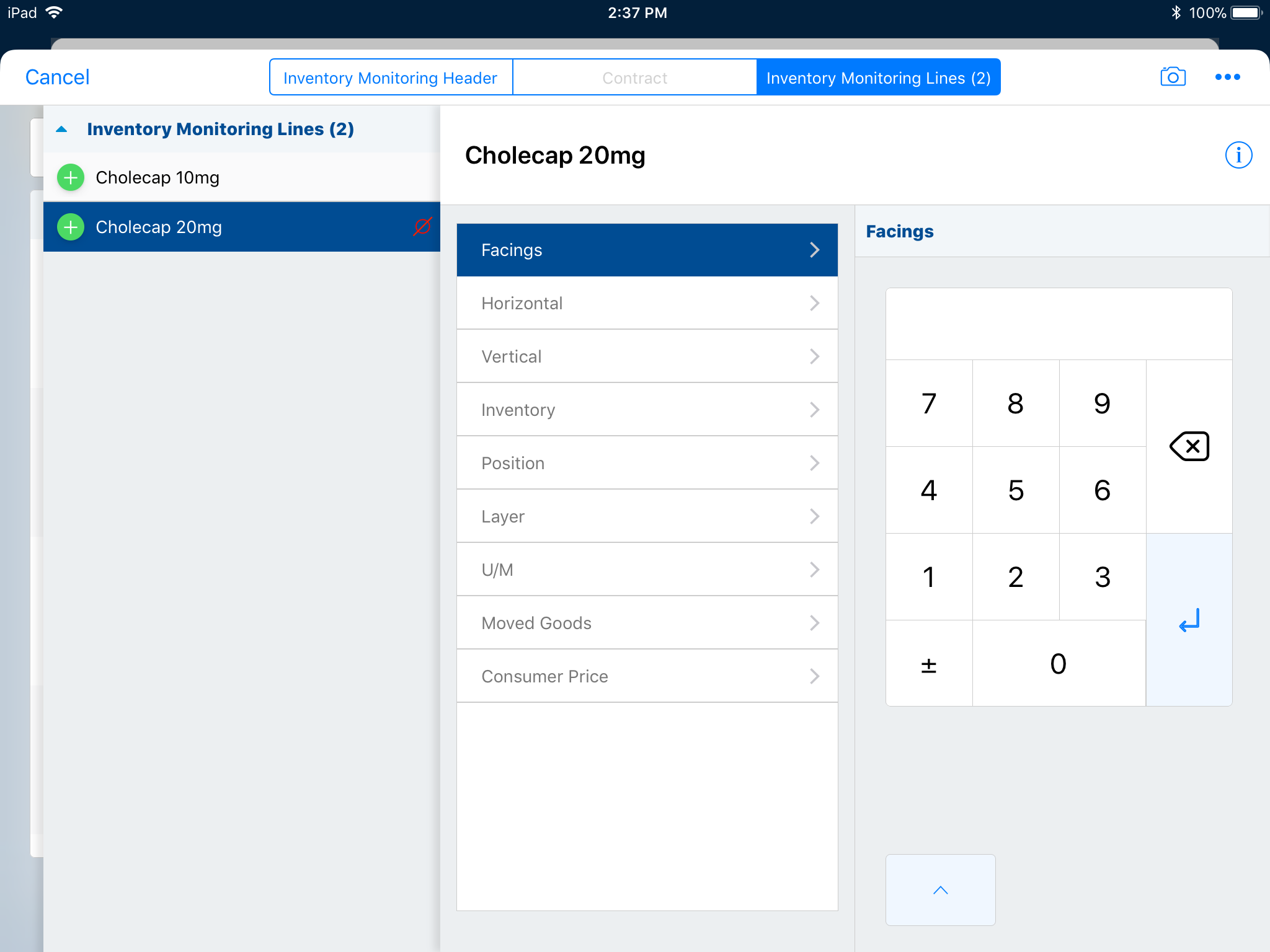
Task: Click the up-chevron button below the keypad
Action: click(940, 890)
